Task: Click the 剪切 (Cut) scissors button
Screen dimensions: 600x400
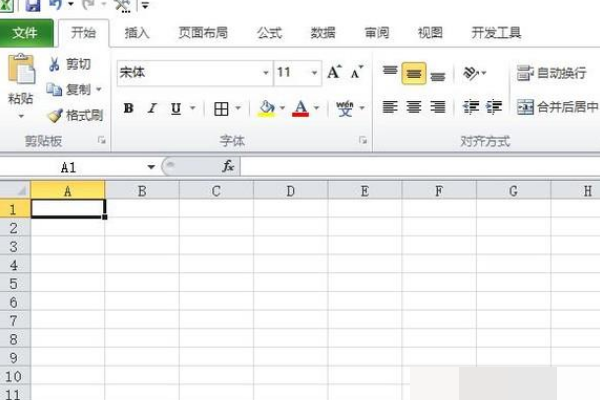Action: 69,64
